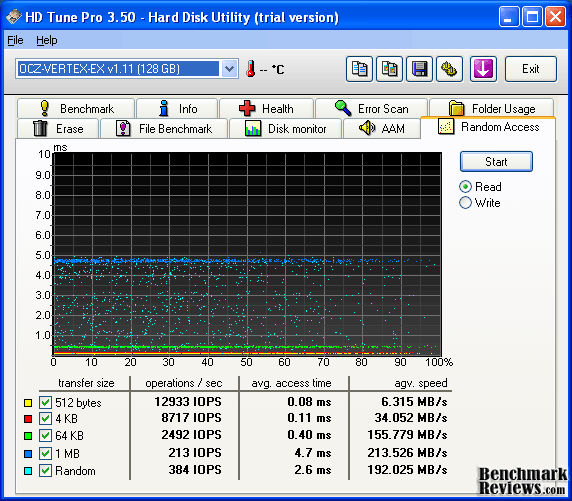Image resolution: width=572 pixels, height=501 pixels.
Task: Click the avg. access time column header
Action: click(x=291, y=383)
